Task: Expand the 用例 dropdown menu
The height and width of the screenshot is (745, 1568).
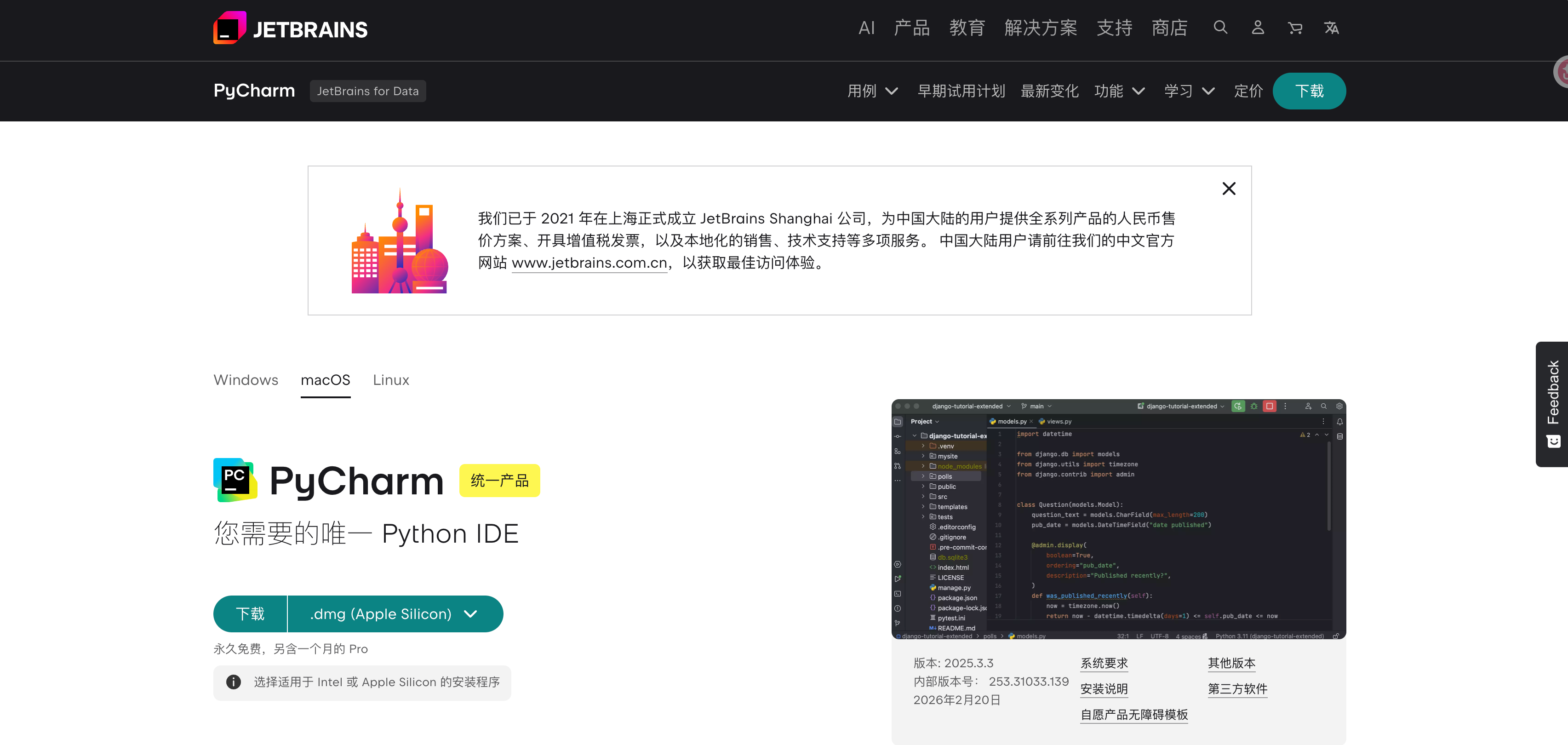Action: tap(872, 92)
